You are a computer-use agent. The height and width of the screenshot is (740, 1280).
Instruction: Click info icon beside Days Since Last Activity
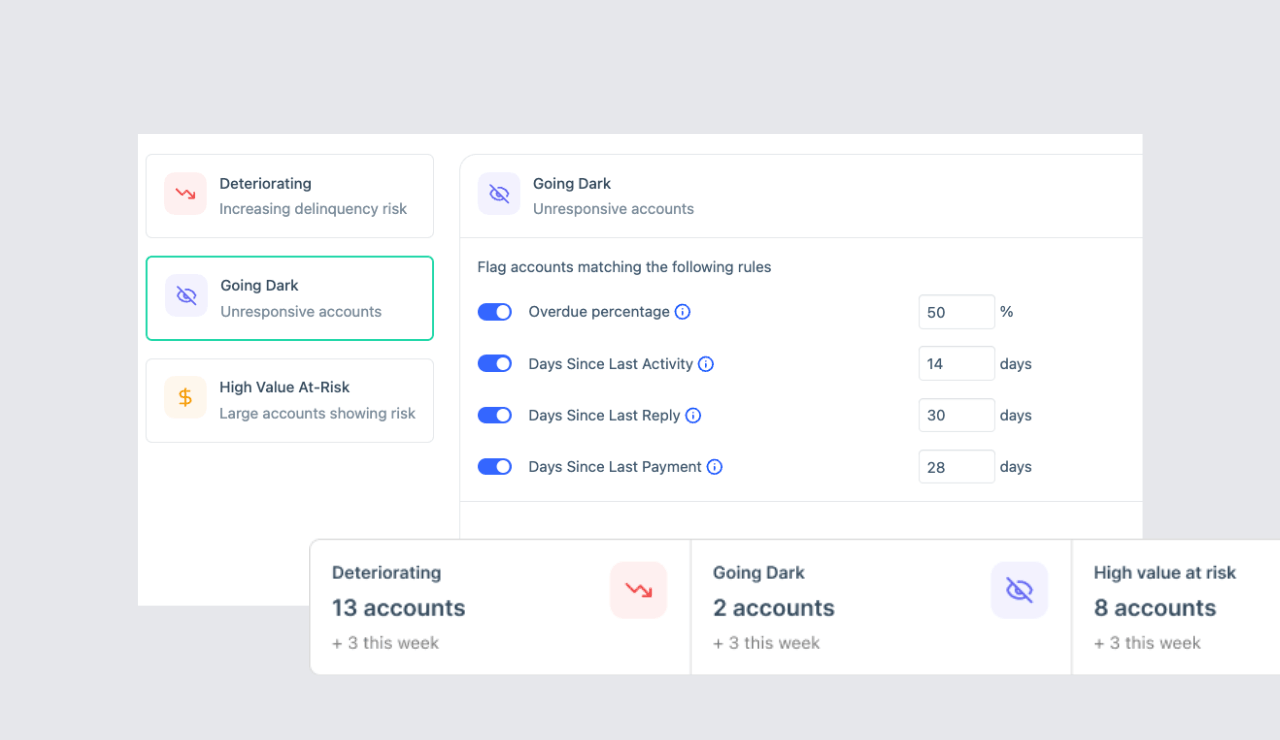[706, 364]
